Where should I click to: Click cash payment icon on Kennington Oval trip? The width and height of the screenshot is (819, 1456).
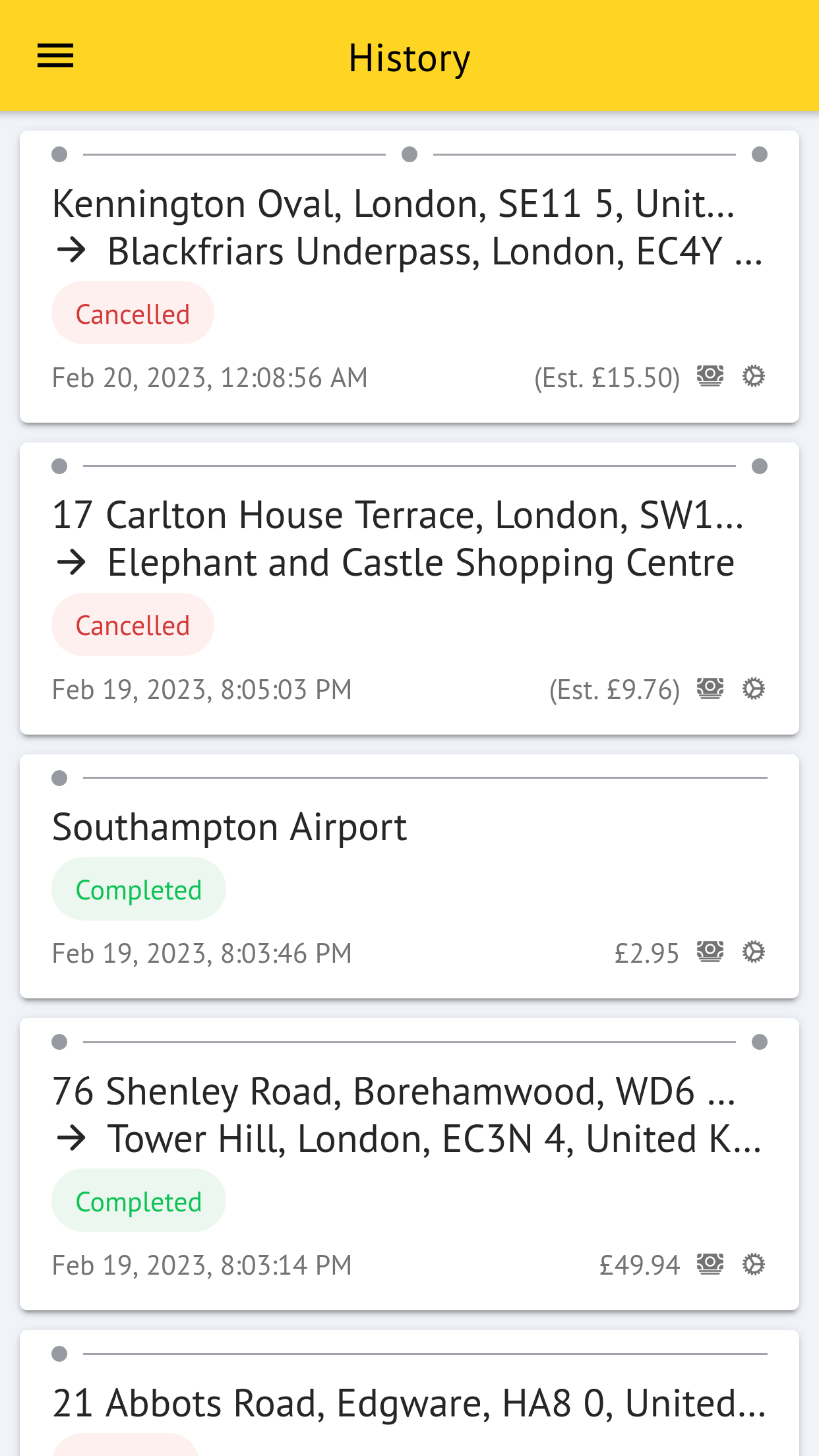point(710,377)
